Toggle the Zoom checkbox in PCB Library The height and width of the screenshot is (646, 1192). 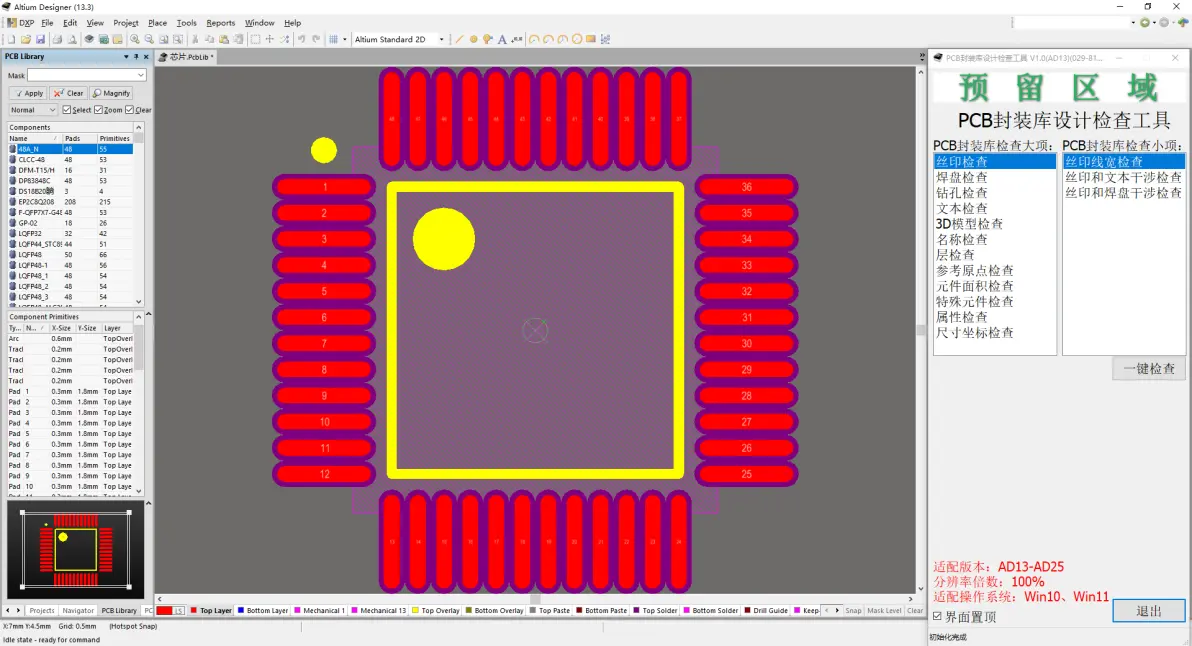tap(98, 110)
